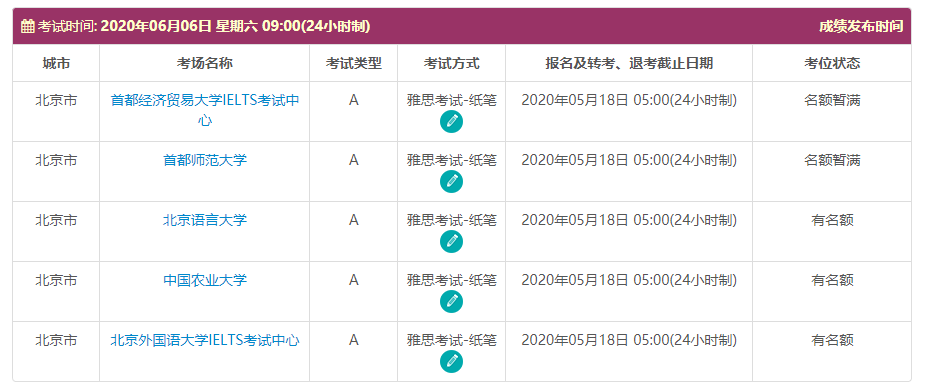925x392 pixels.
Task: Click the 考场名称 column header
Action: coord(204,63)
